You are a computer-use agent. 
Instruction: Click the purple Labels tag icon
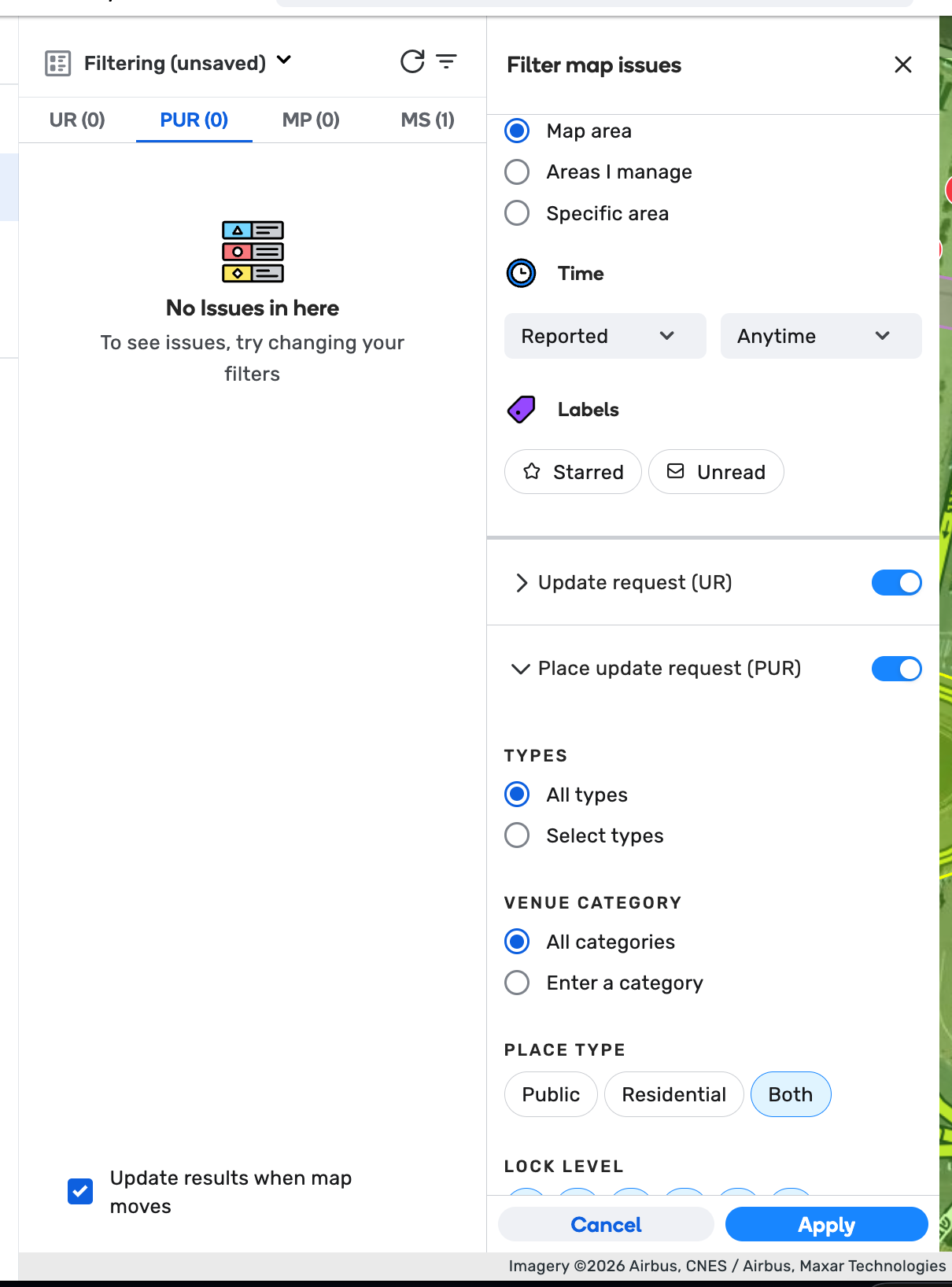tap(522, 410)
